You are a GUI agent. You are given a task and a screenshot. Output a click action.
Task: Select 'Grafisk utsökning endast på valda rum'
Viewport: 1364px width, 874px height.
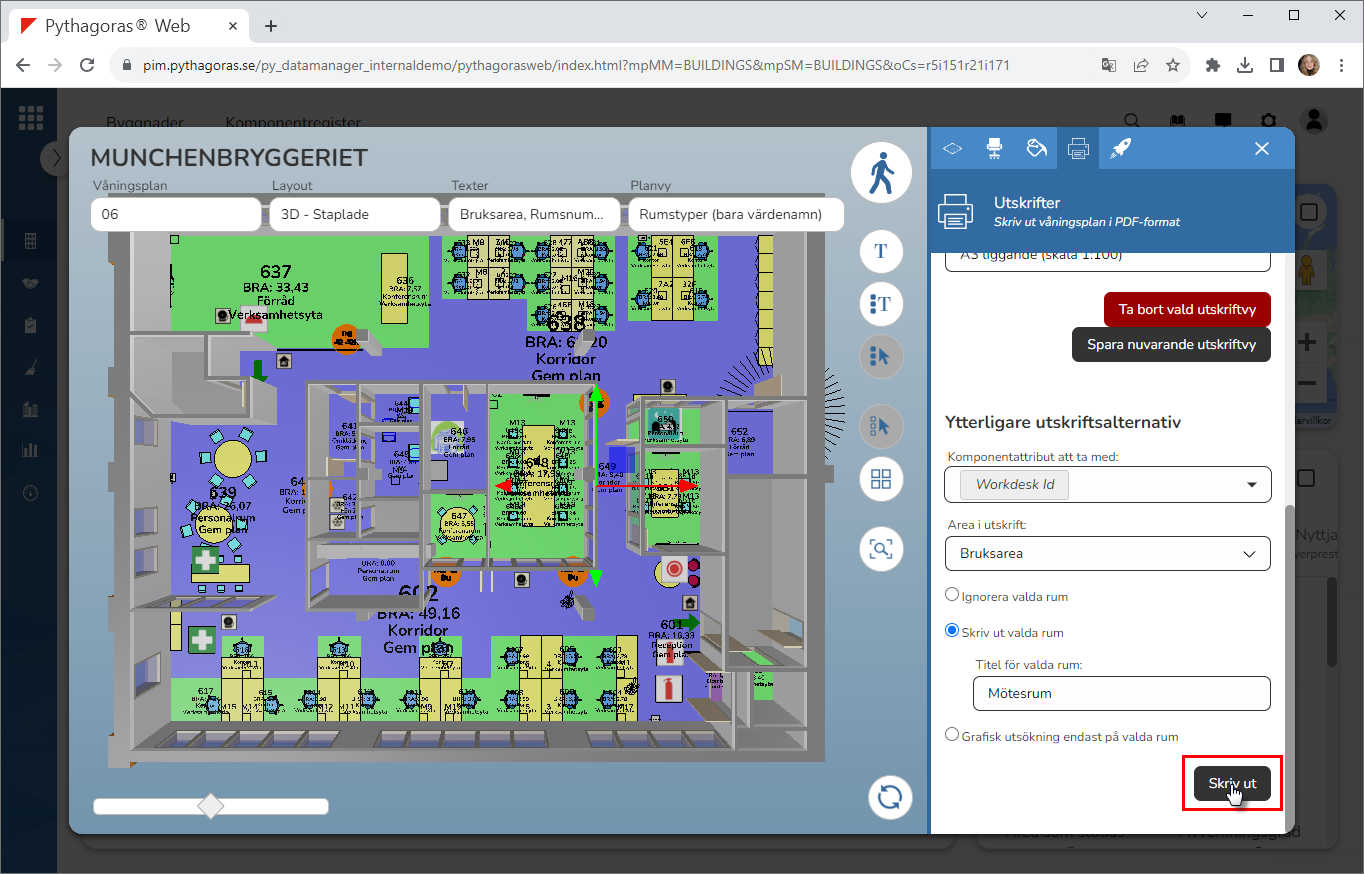[x=952, y=735]
